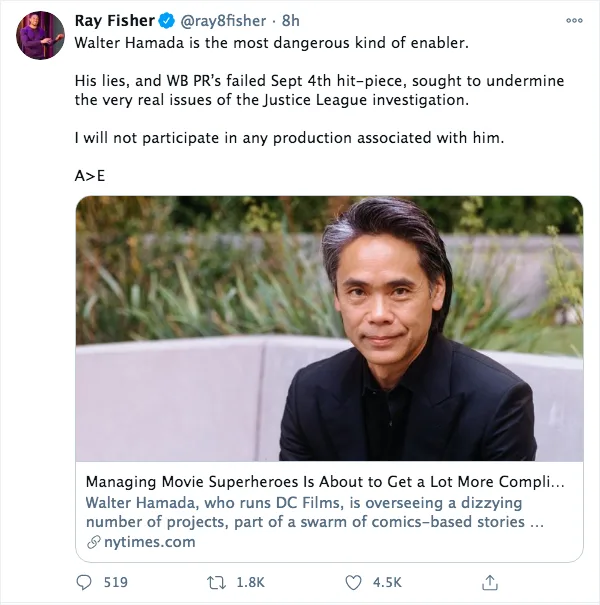
Task: Click the link chain icon beside nytimes.com
Action: point(93,543)
